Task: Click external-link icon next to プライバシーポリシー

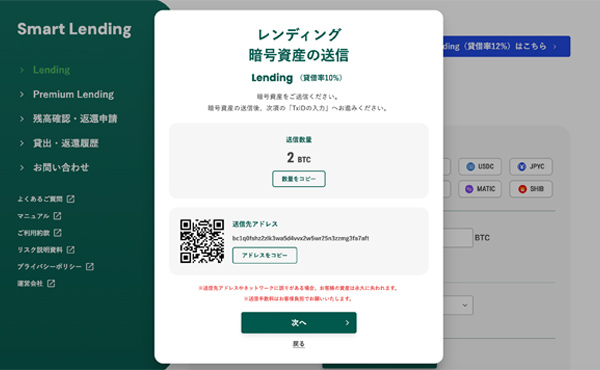Action: tap(90, 266)
